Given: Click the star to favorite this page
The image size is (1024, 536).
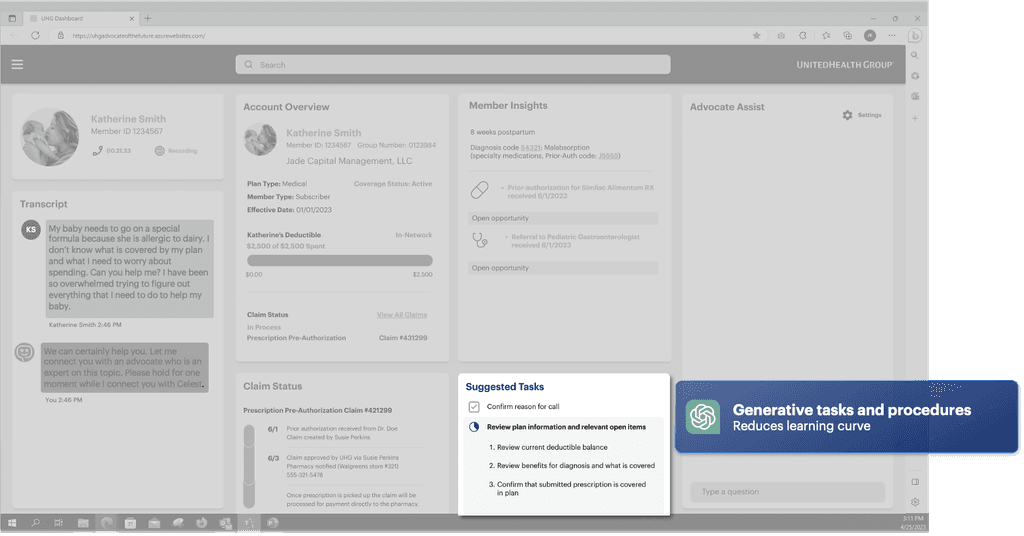Looking at the screenshot, I should (756, 35).
